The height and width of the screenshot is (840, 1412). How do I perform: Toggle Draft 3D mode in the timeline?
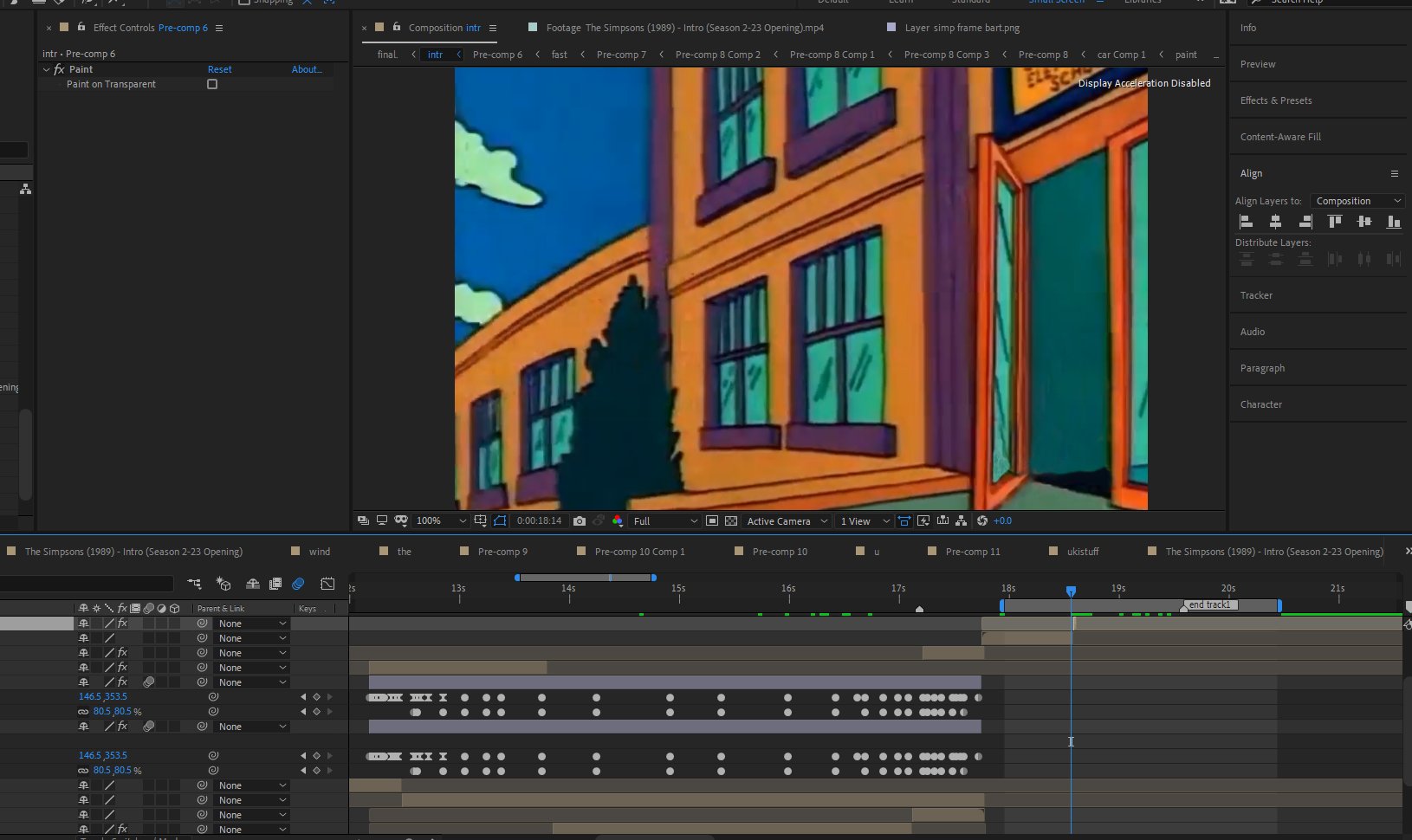[x=223, y=584]
